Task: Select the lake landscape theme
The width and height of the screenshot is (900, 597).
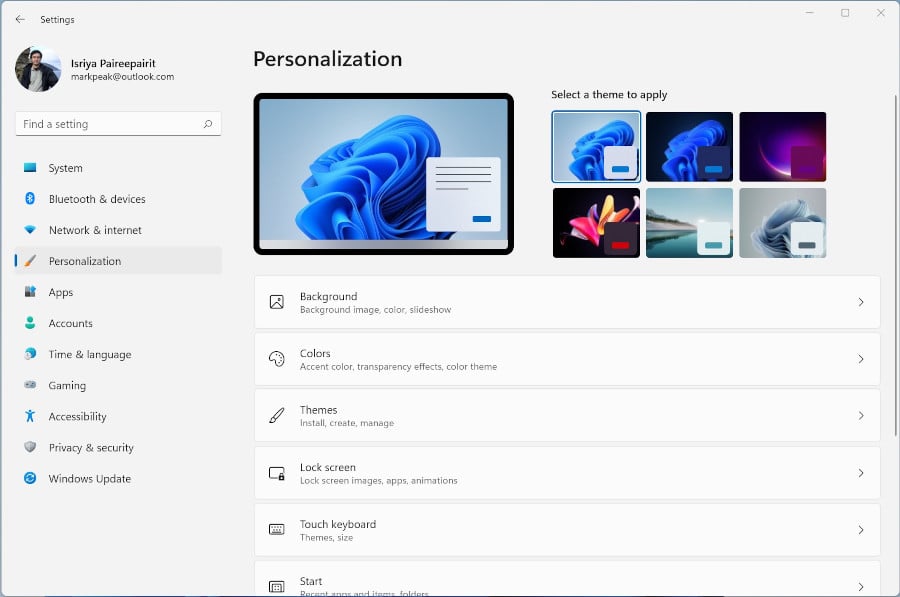Action: pyautogui.click(x=689, y=223)
